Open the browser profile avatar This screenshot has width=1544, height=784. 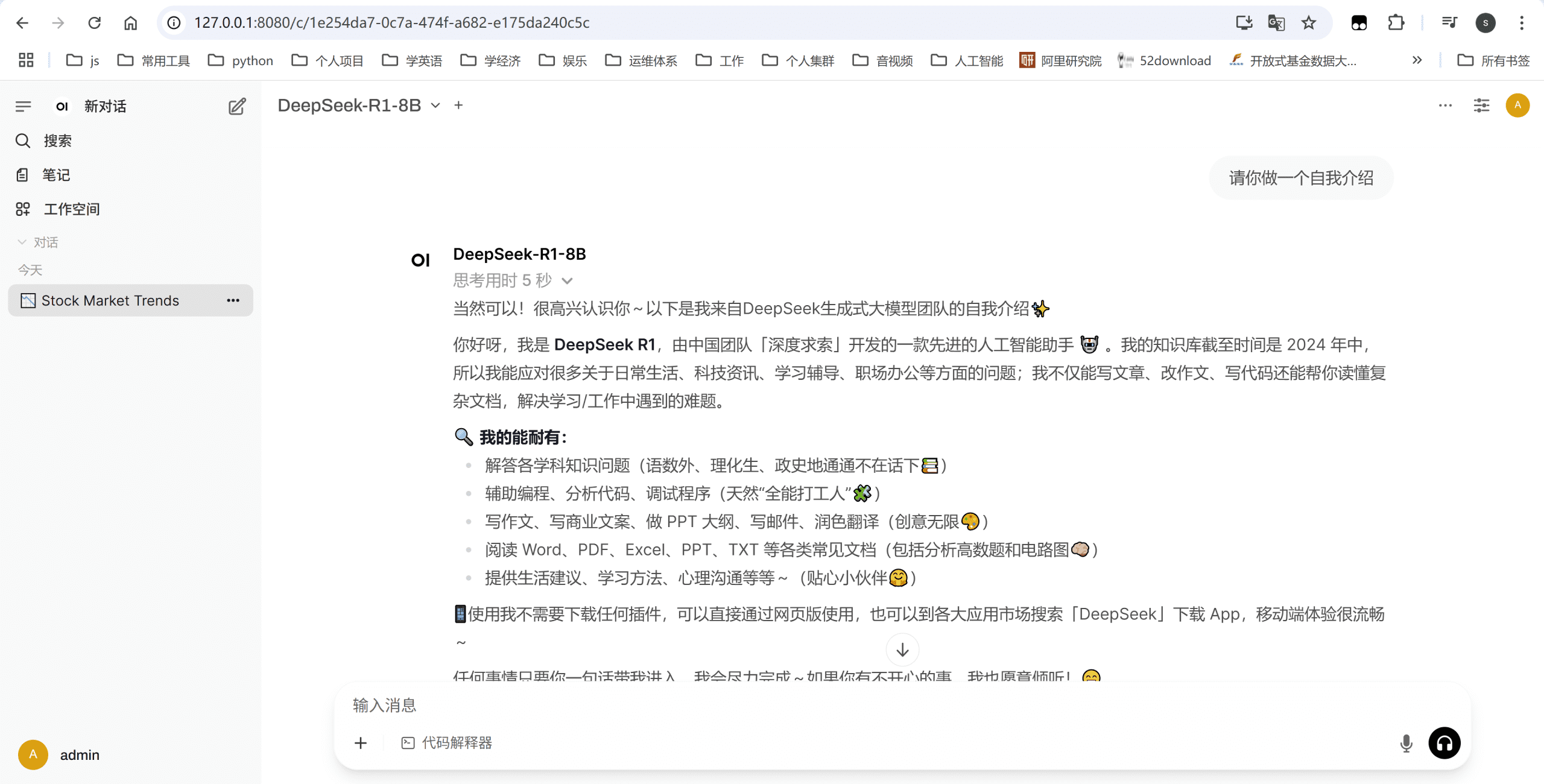[x=1485, y=23]
